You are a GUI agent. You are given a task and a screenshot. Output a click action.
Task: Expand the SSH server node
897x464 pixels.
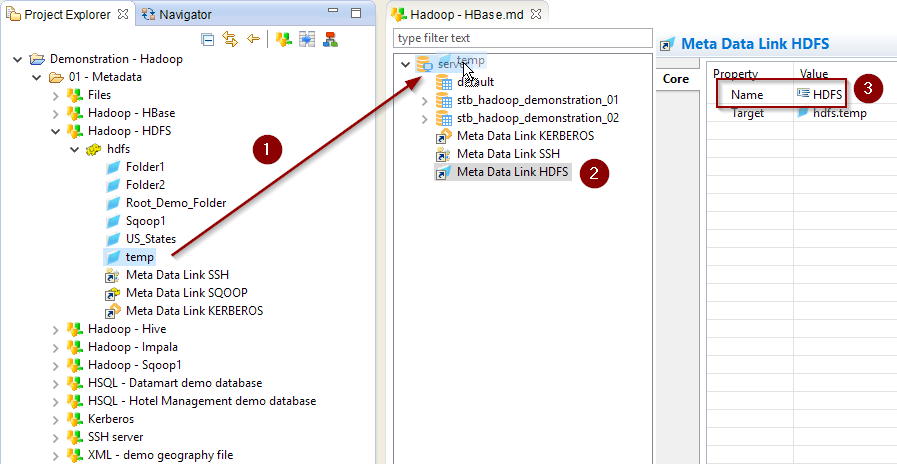point(55,437)
